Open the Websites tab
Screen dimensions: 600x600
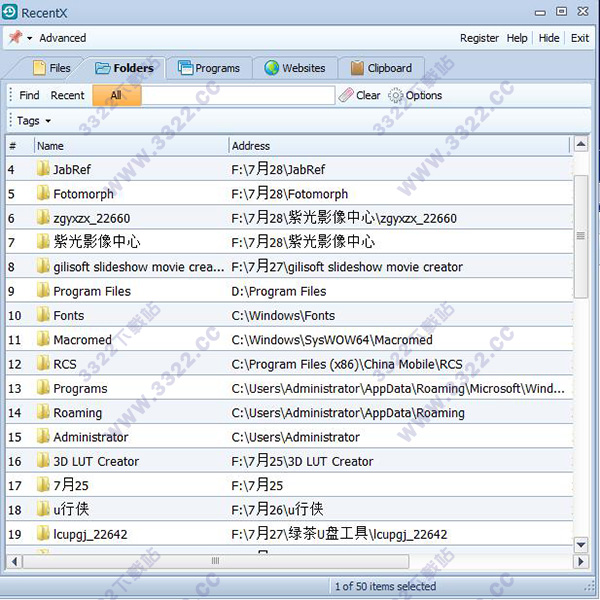pos(295,68)
